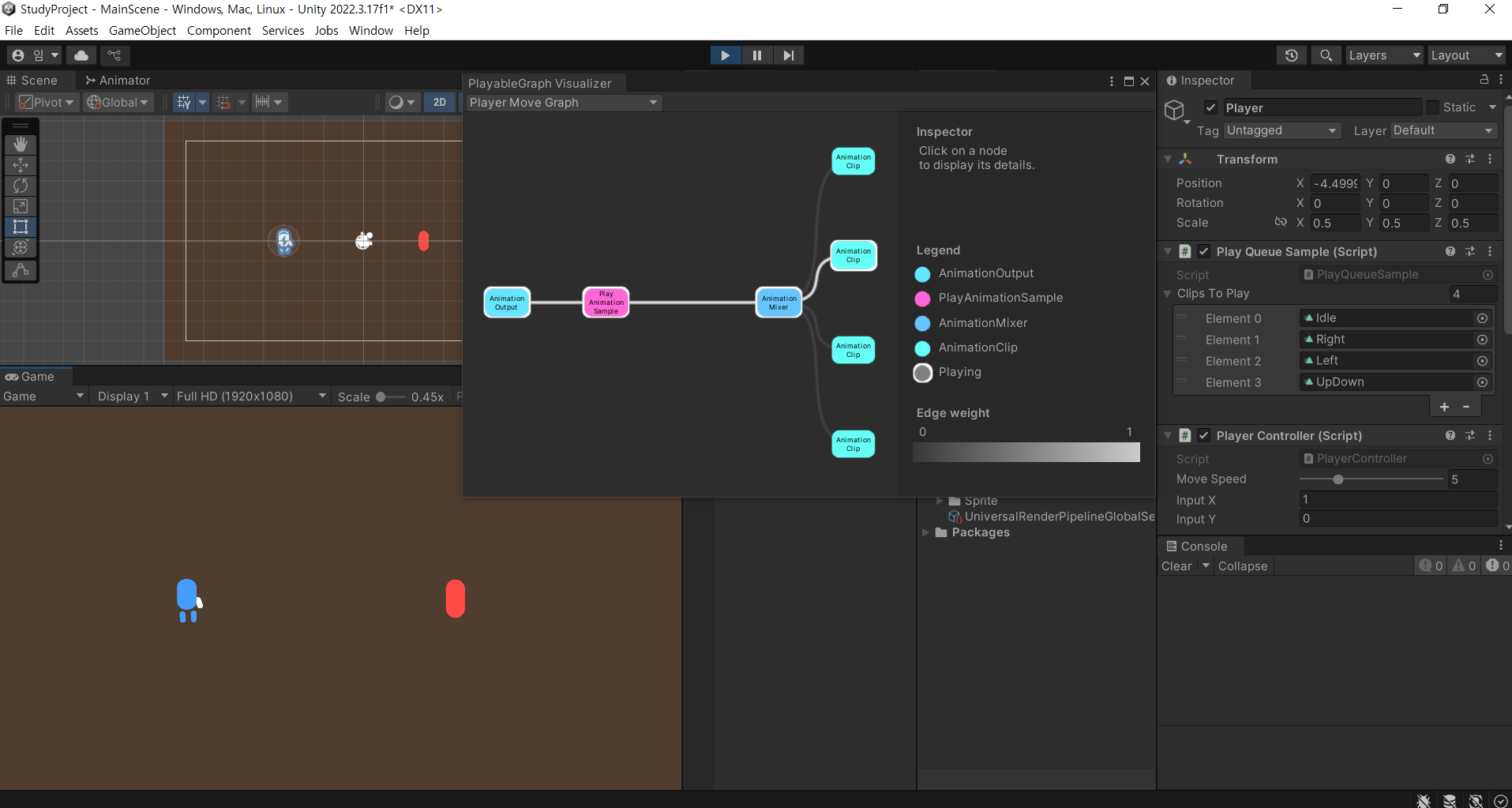Open the Assets menu
The image size is (1512, 808).
coord(82,30)
